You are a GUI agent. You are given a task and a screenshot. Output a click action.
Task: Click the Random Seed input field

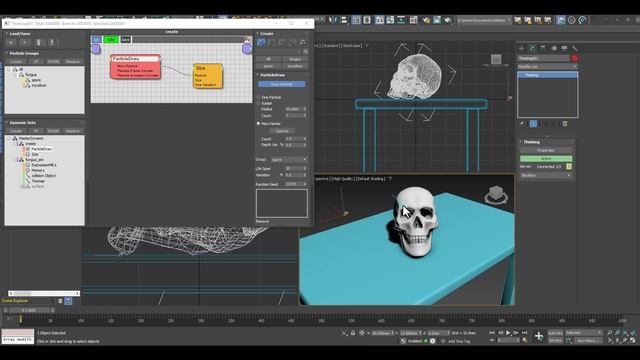pos(296,184)
